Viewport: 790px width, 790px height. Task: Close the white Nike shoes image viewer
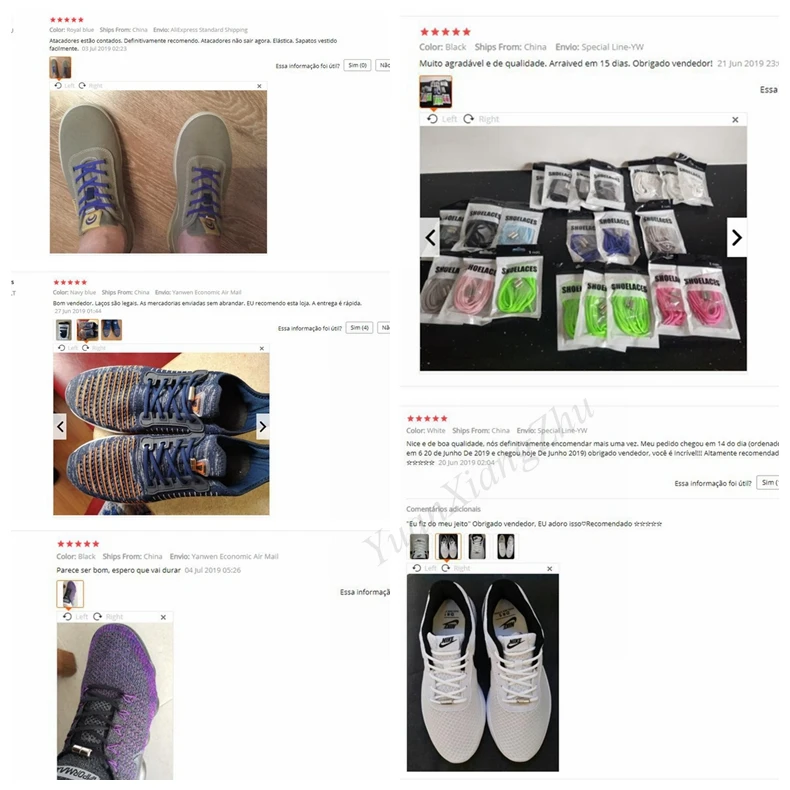[x=550, y=569]
